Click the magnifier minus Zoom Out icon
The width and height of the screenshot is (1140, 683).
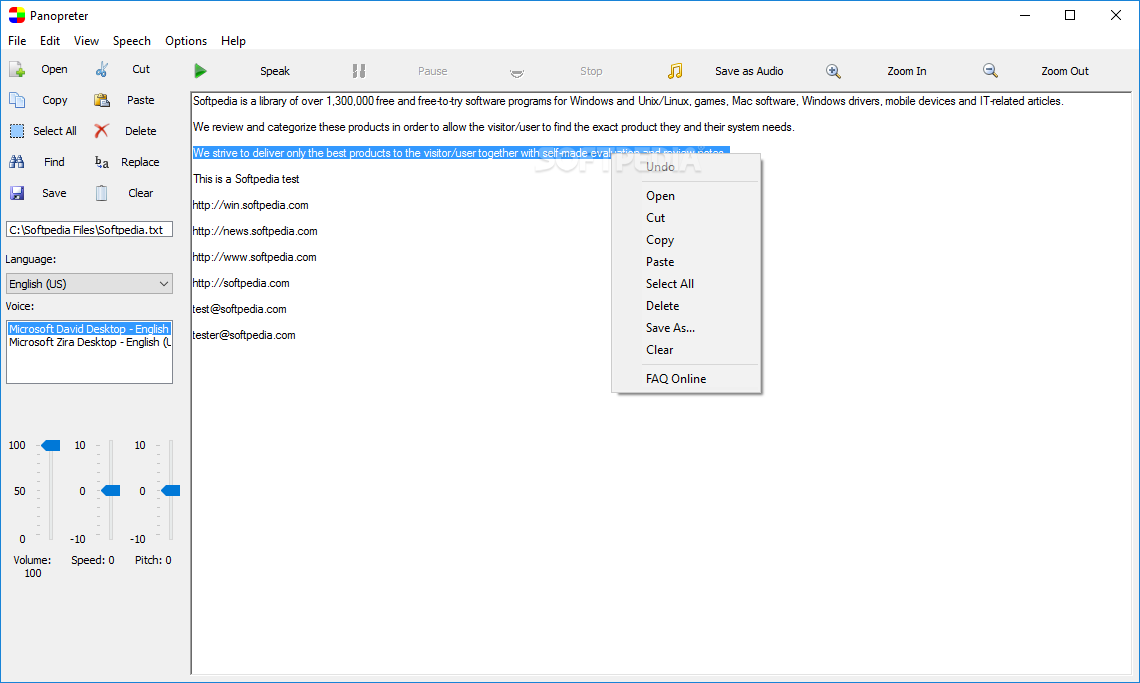[x=990, y=71]
